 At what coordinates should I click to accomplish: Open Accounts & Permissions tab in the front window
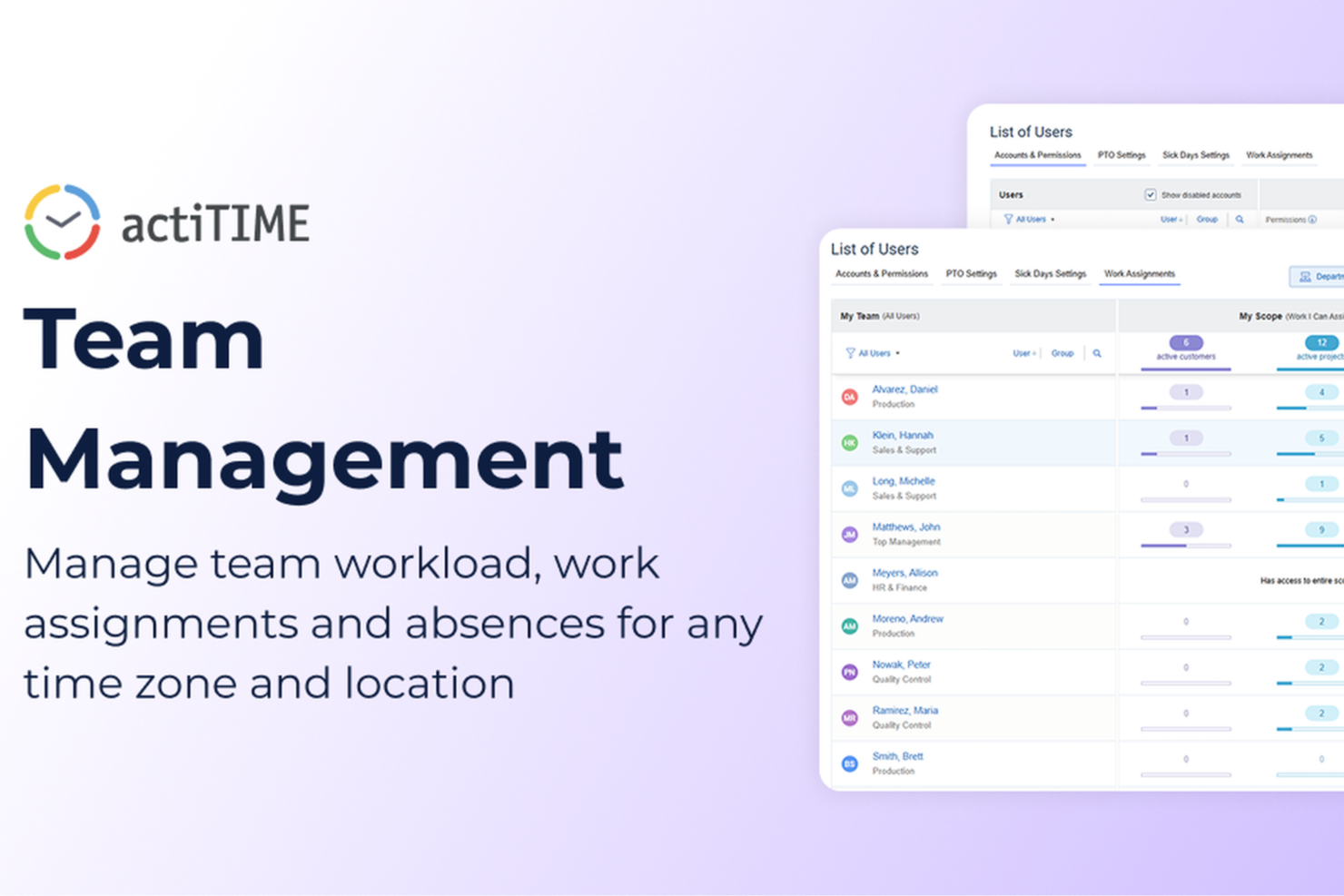pyautogui.click(x=882, y=274)
